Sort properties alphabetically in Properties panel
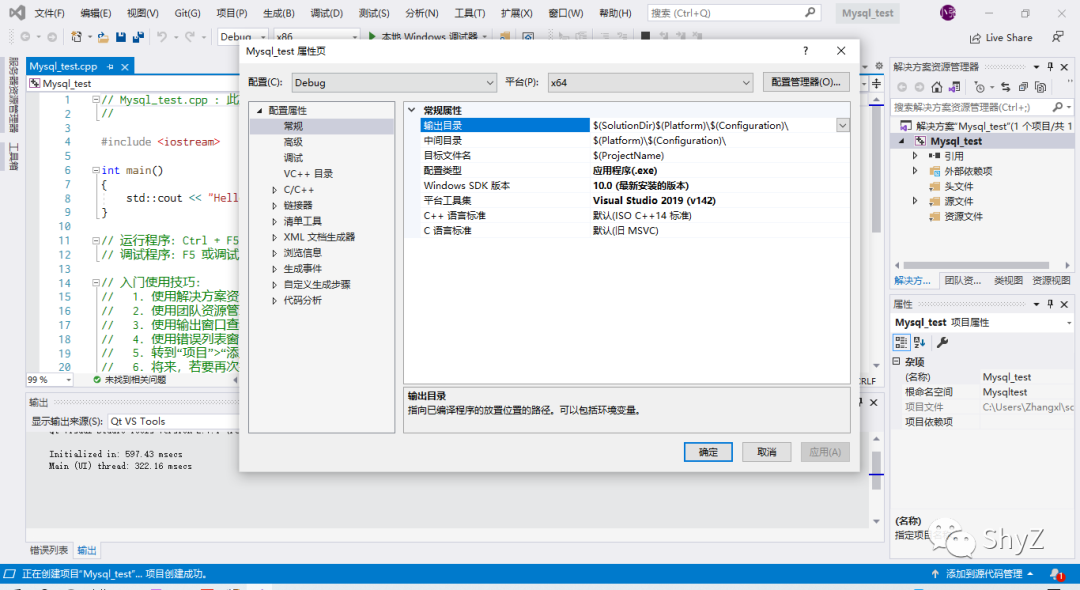Viewport: 1080px width, 590px height. [x=920, y=342]
